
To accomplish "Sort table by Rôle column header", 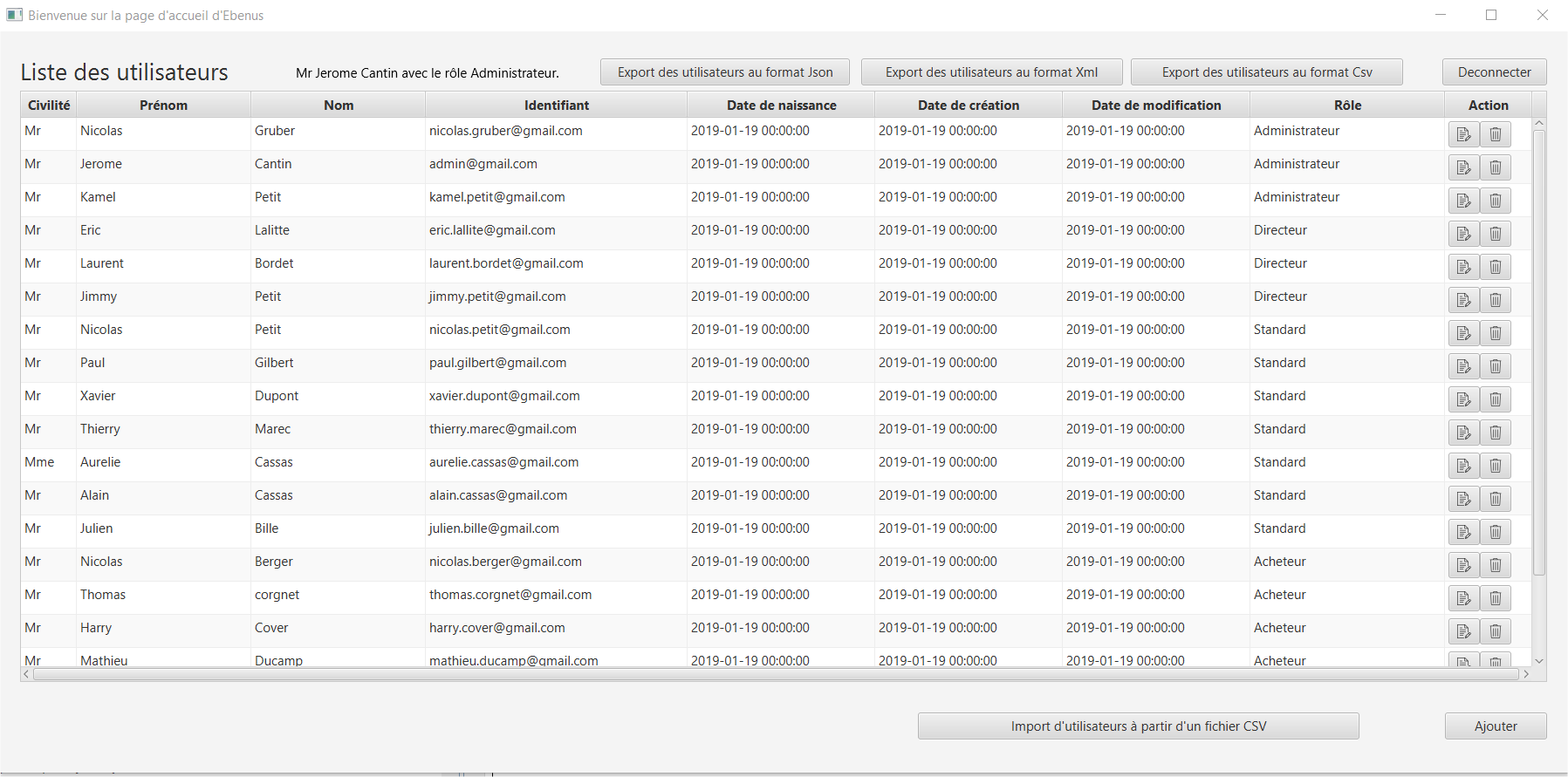I will click(x=1347, y=106).
